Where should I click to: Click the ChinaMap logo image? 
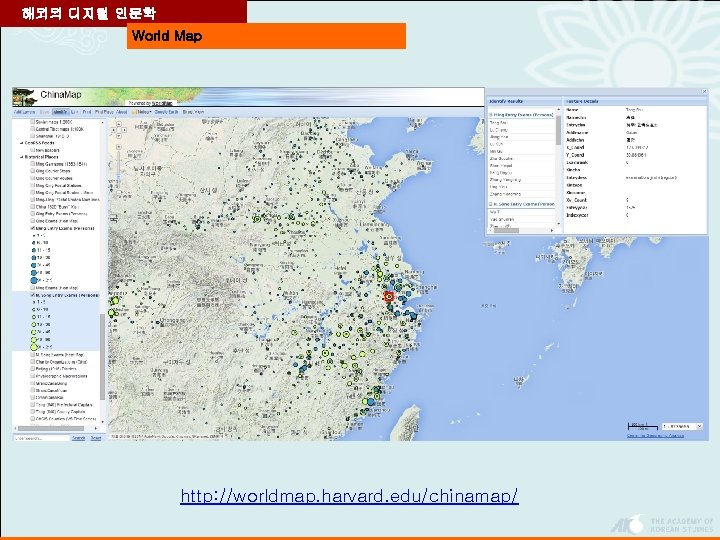[x=25, y=96]
